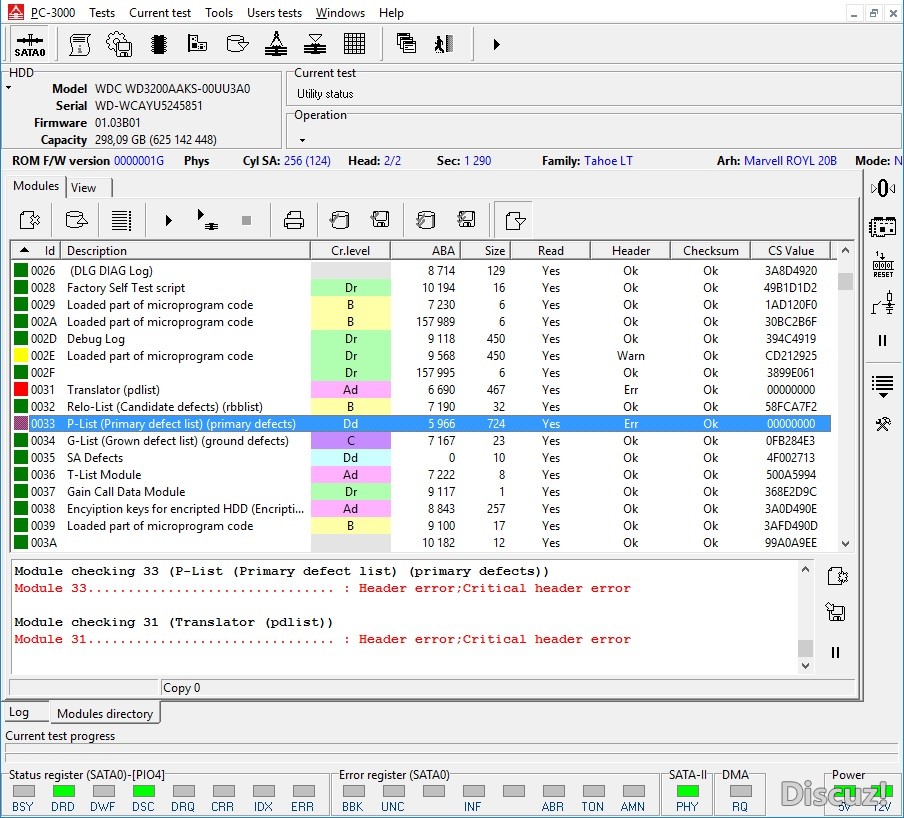Sort by the CS Value column header
The height and width of the screenshot is (818, 904).
pyautogui.click(x=790, y=251)
